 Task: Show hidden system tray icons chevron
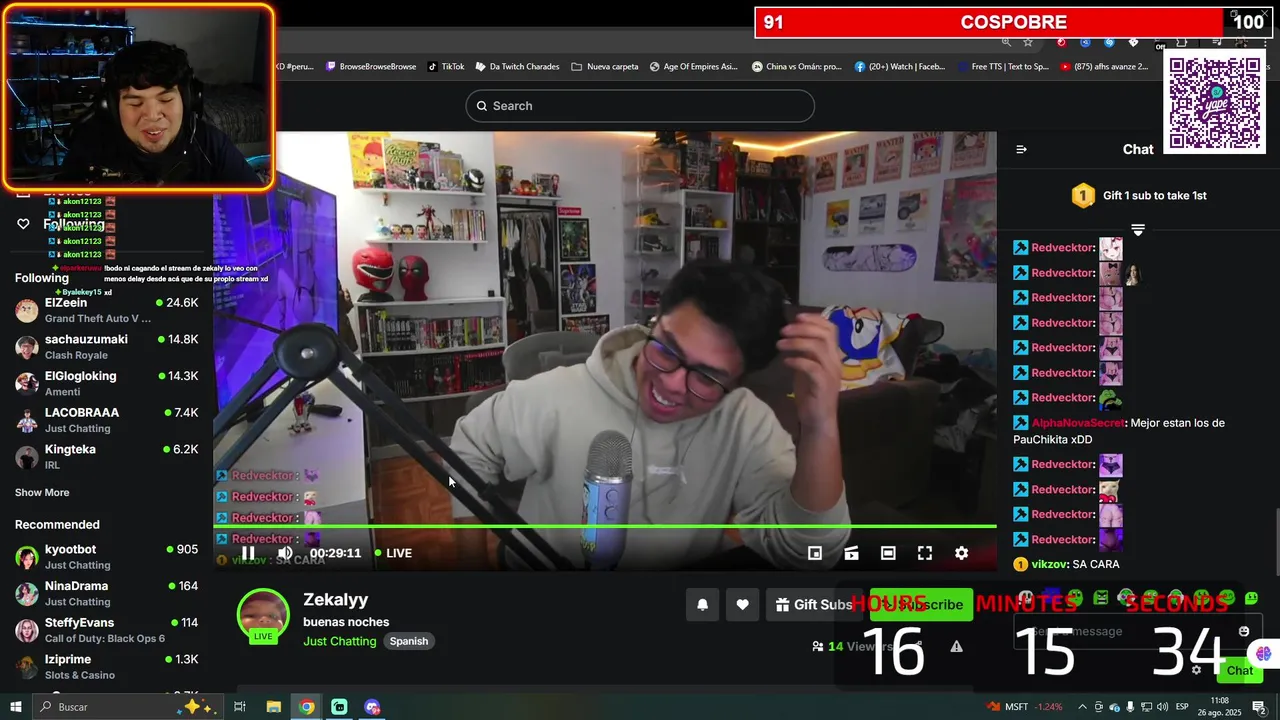coord(1082,707)
